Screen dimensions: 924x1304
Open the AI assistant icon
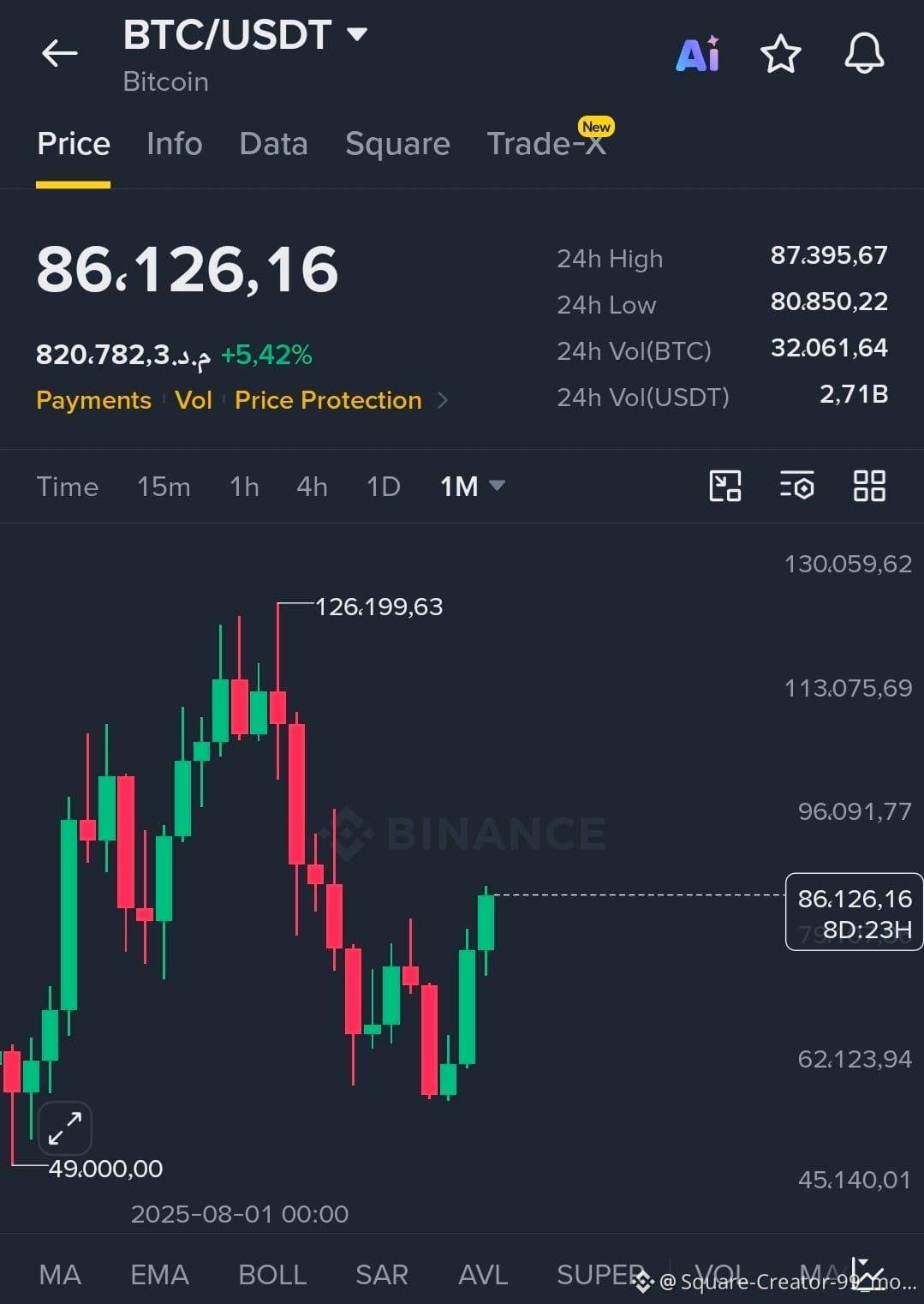699,54
